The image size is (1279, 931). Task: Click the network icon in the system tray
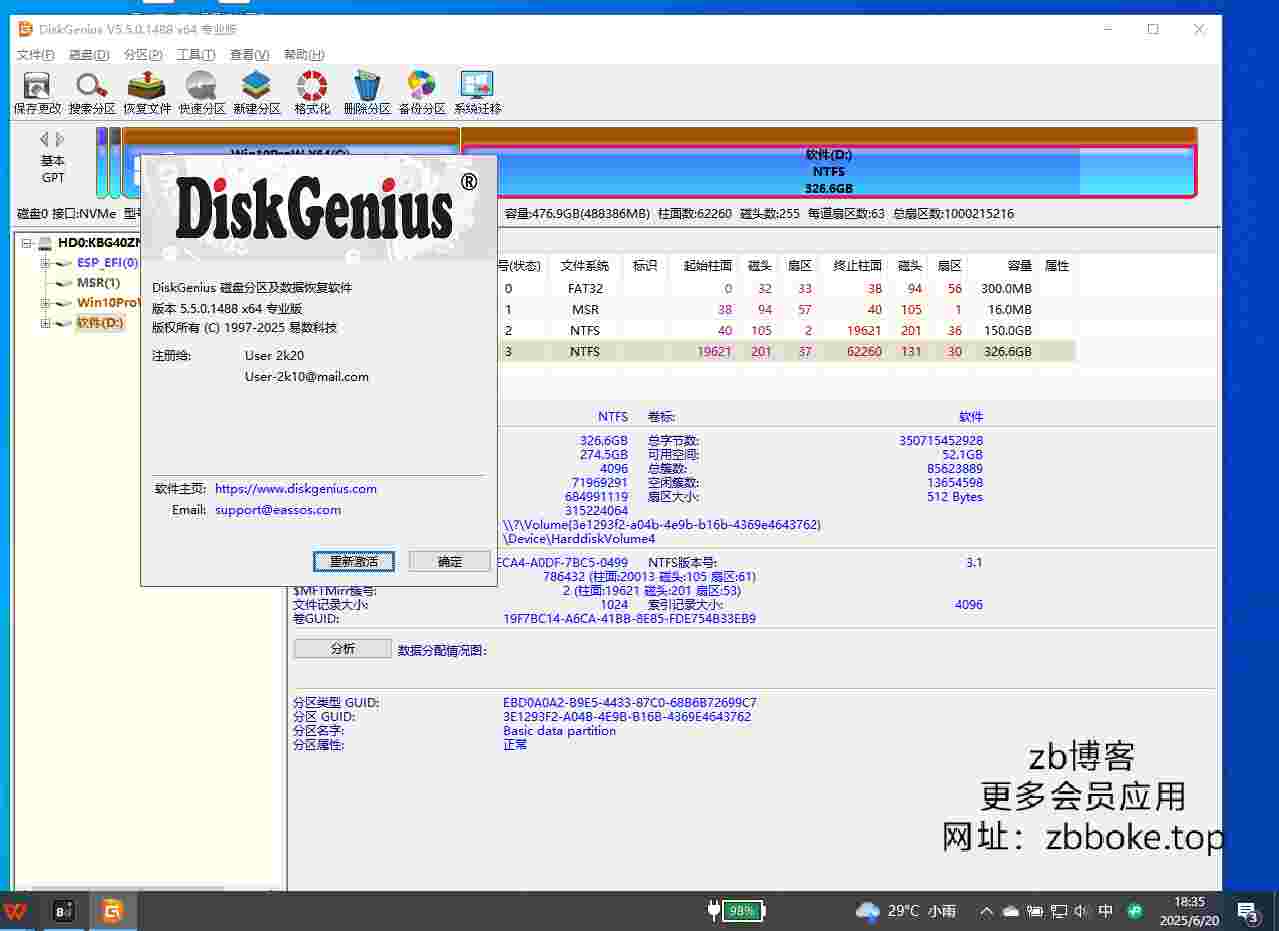point(1058,911)
